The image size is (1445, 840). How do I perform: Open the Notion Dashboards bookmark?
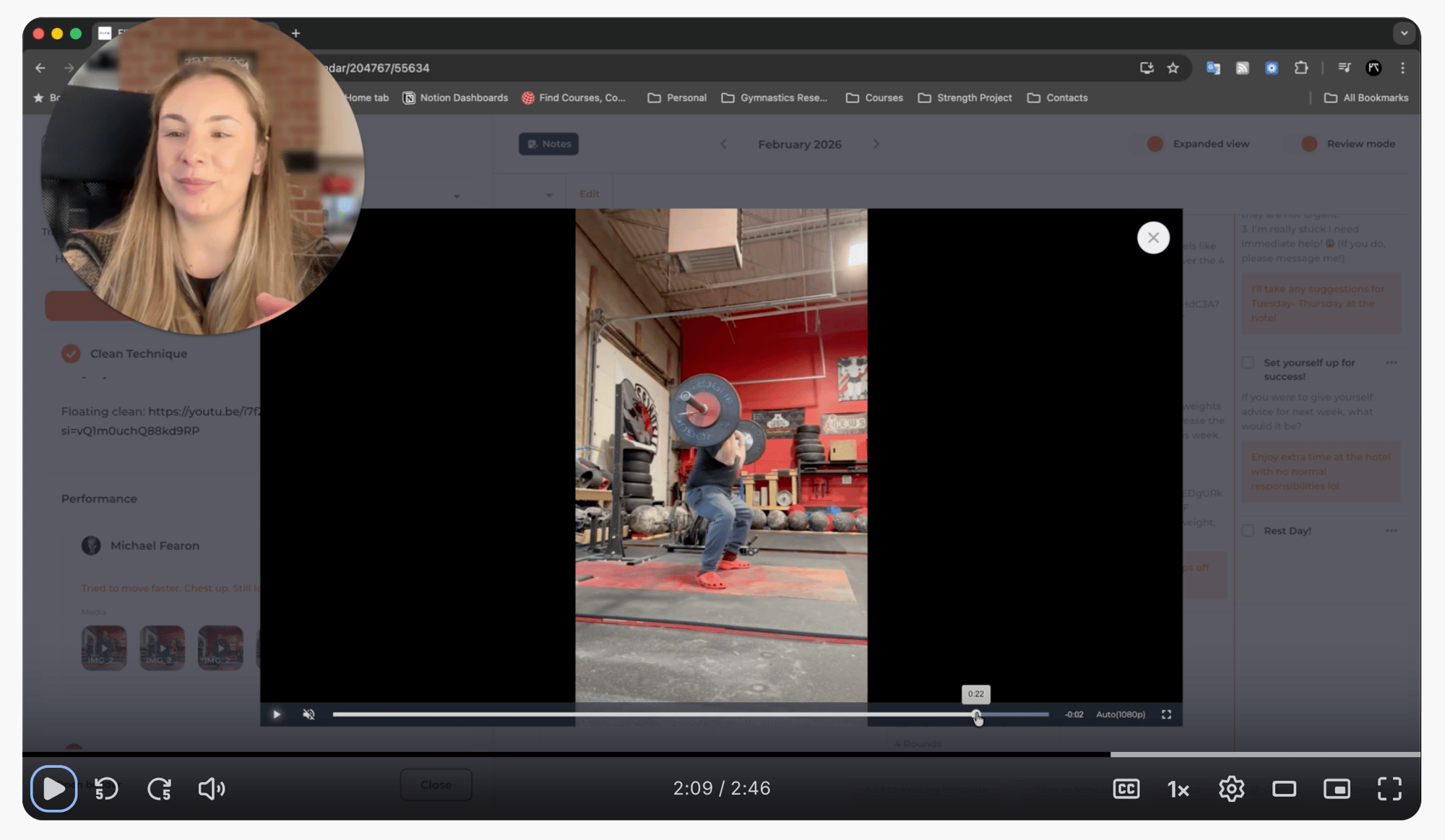click(455, 98)
